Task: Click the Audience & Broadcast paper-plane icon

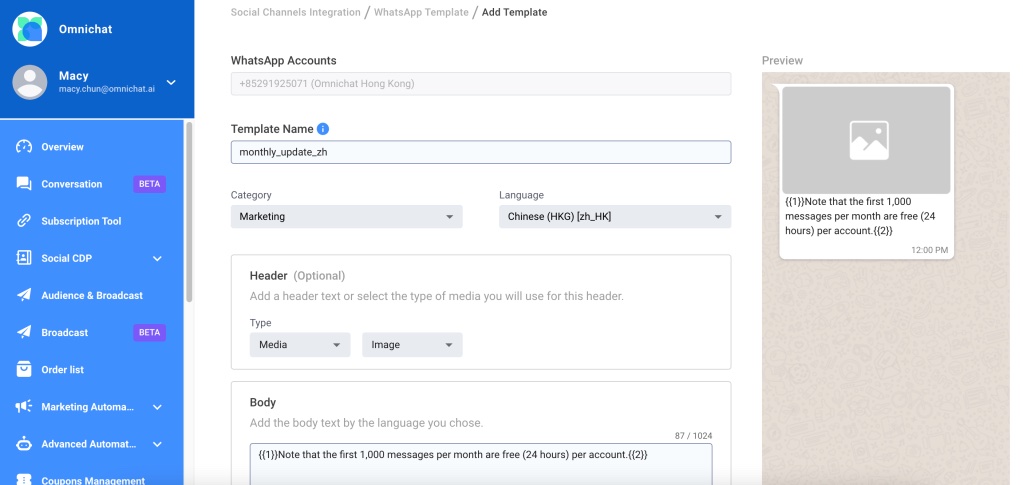Action: click(24, 295)
